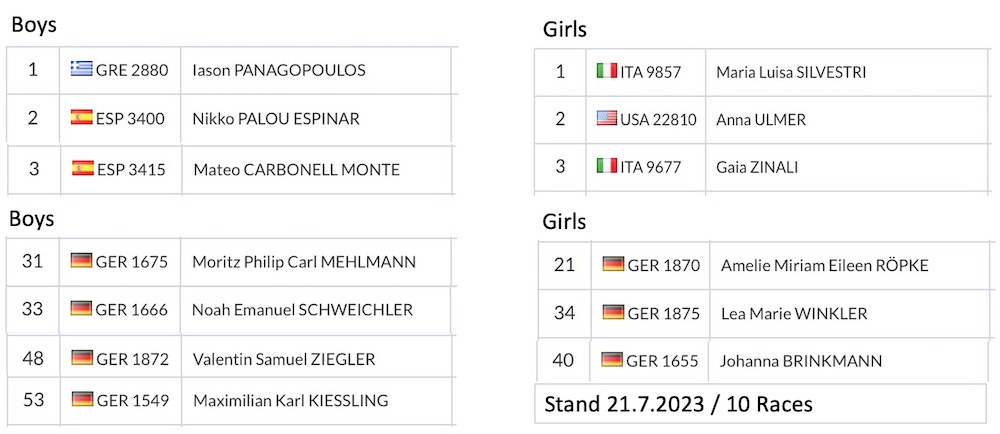This screenshot has height=434, width=1000.
Task: Select sail number GER 1872
Action: (x=132, y=359)
